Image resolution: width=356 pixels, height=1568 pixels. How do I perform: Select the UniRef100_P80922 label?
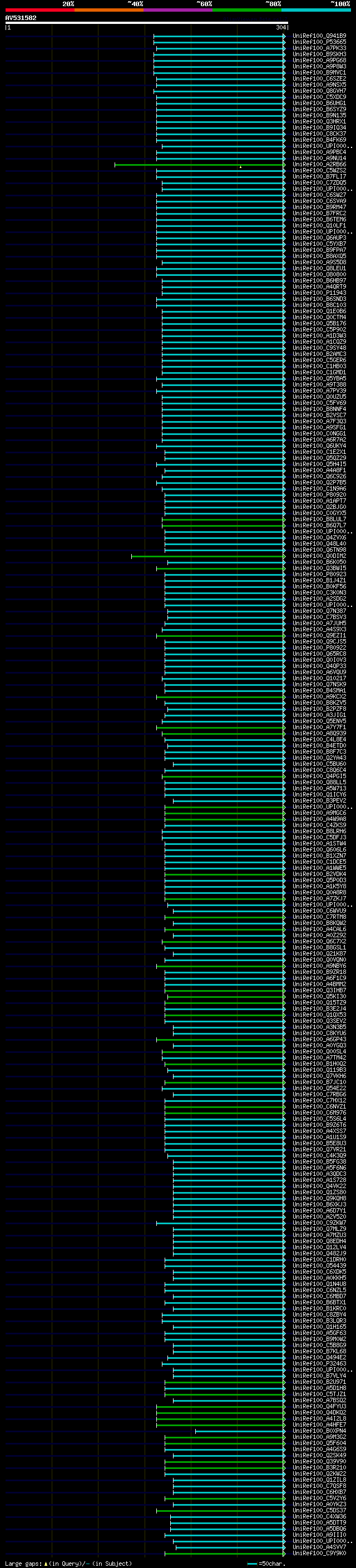click(319, 647)
